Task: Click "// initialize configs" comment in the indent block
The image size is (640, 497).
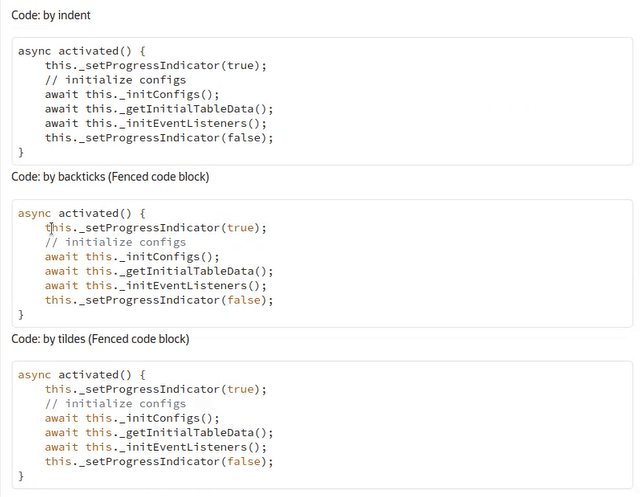Action: pos(115,80)
